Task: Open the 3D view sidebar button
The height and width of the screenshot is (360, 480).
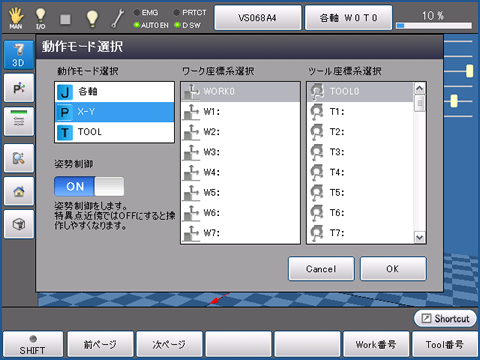Action: coord(19,55)
